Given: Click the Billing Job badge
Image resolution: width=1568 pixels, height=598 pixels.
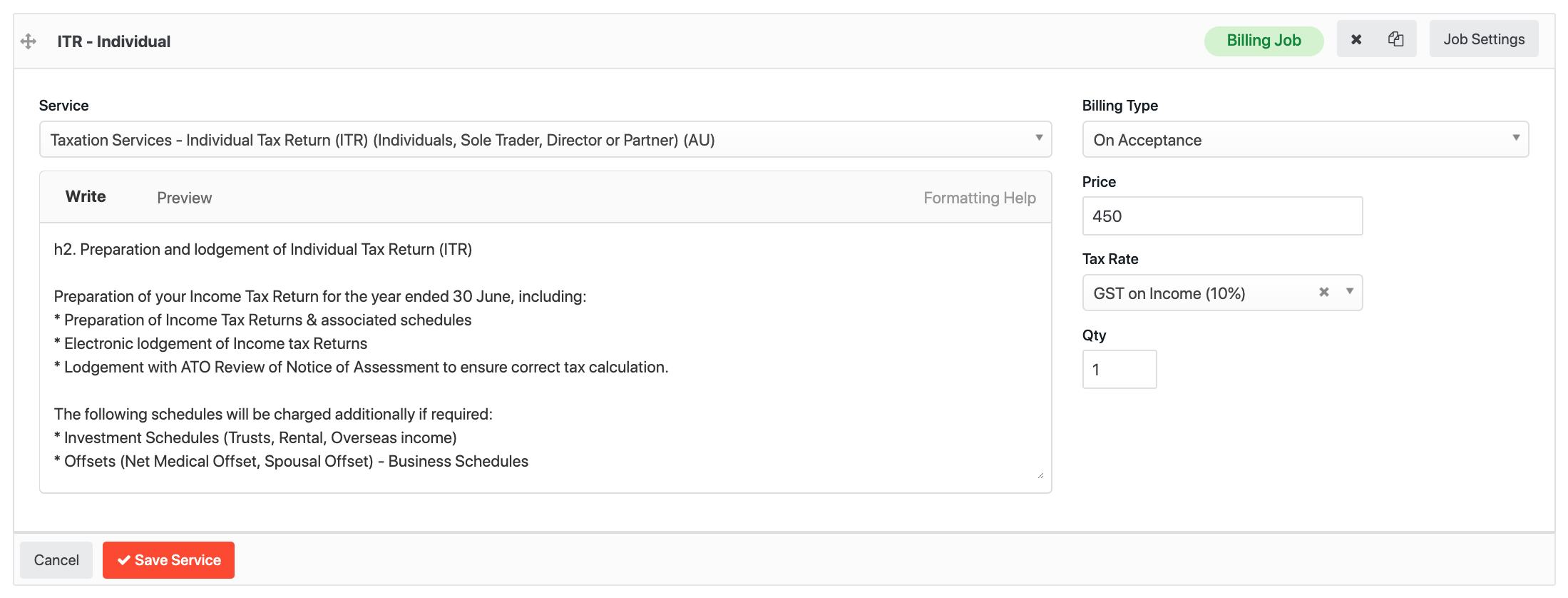Looking at the screenshot, I should 1264,41.
